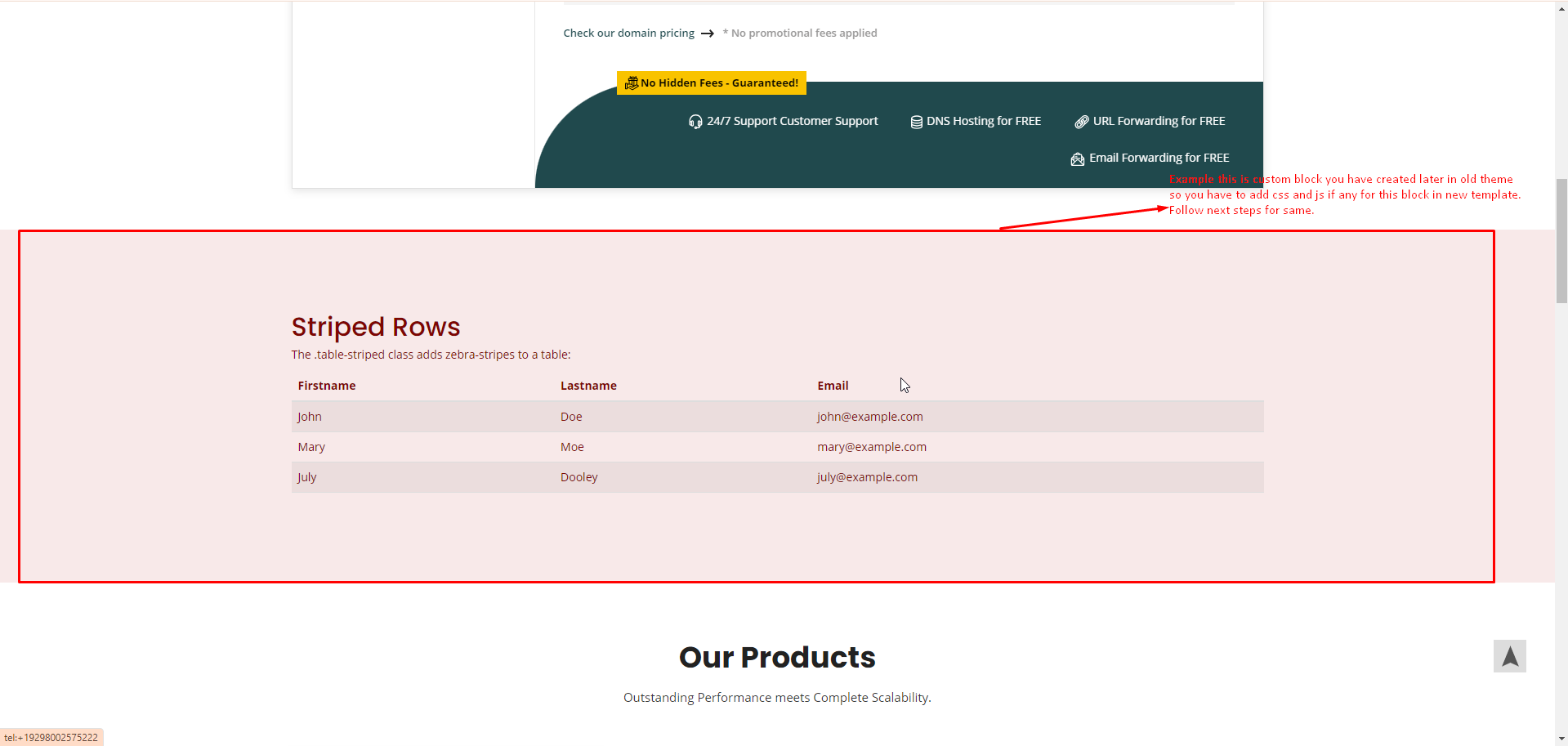Click the mary@example.com email address
The height and width of the screenshot is (746, 1568).
[871, 447]
